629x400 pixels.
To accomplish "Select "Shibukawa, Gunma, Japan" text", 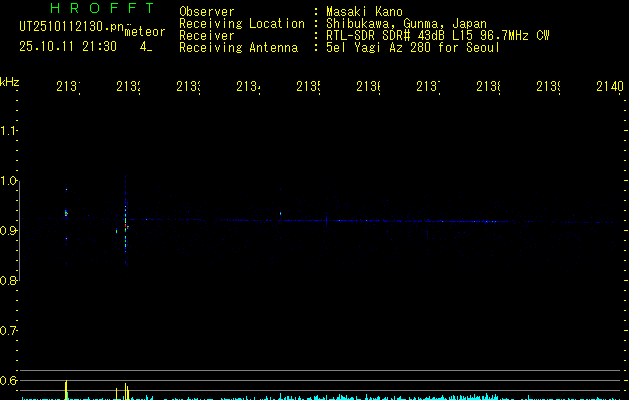I will [x=406, y=24].
